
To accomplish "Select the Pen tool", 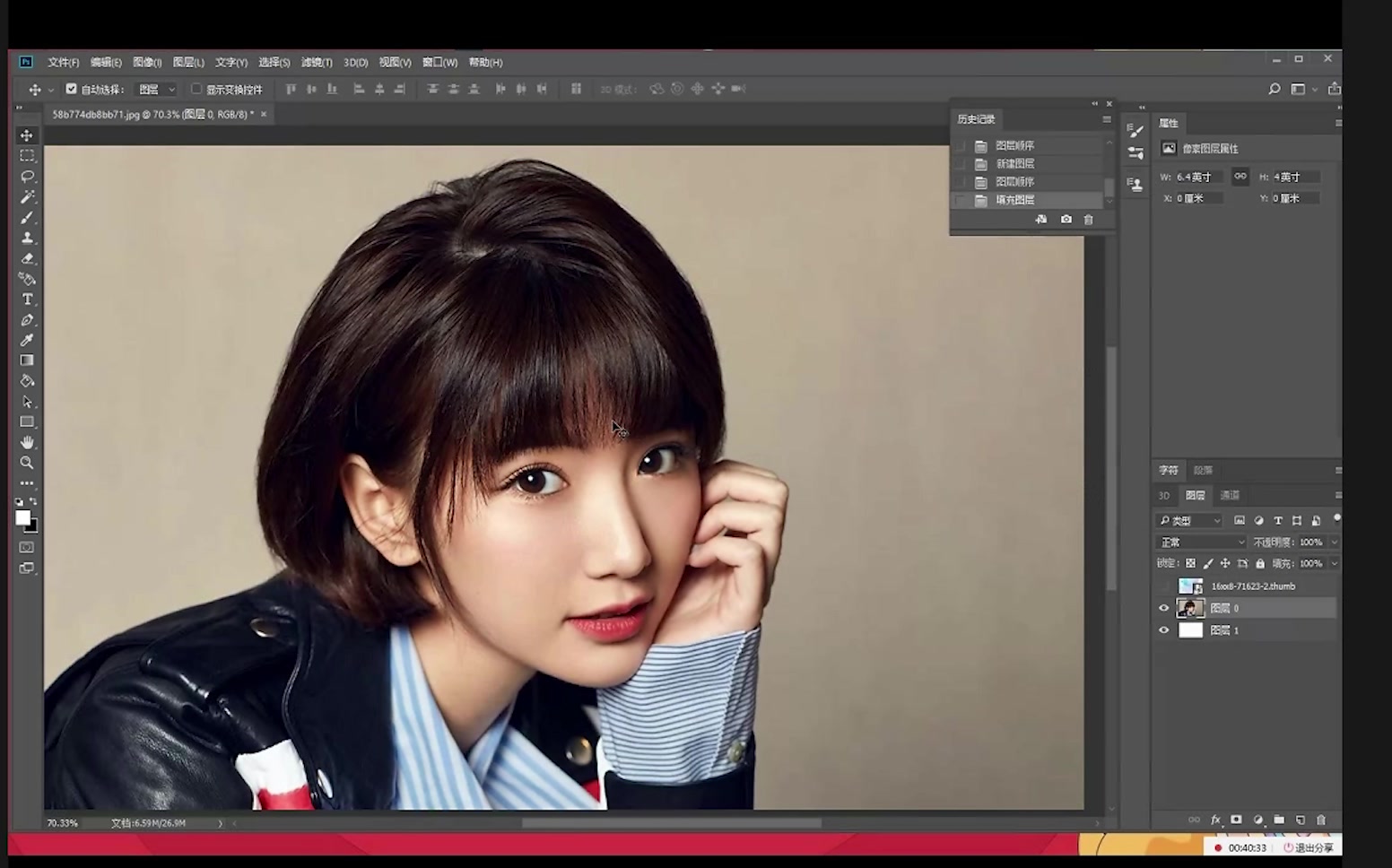I will (x=27, y=320).
